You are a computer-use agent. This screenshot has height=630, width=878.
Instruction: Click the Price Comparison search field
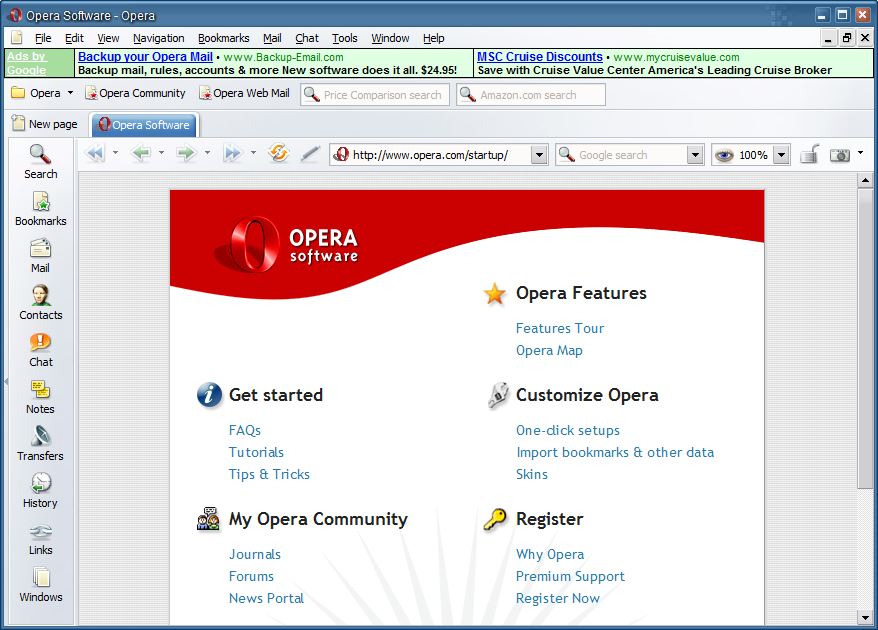coord(375,95)
